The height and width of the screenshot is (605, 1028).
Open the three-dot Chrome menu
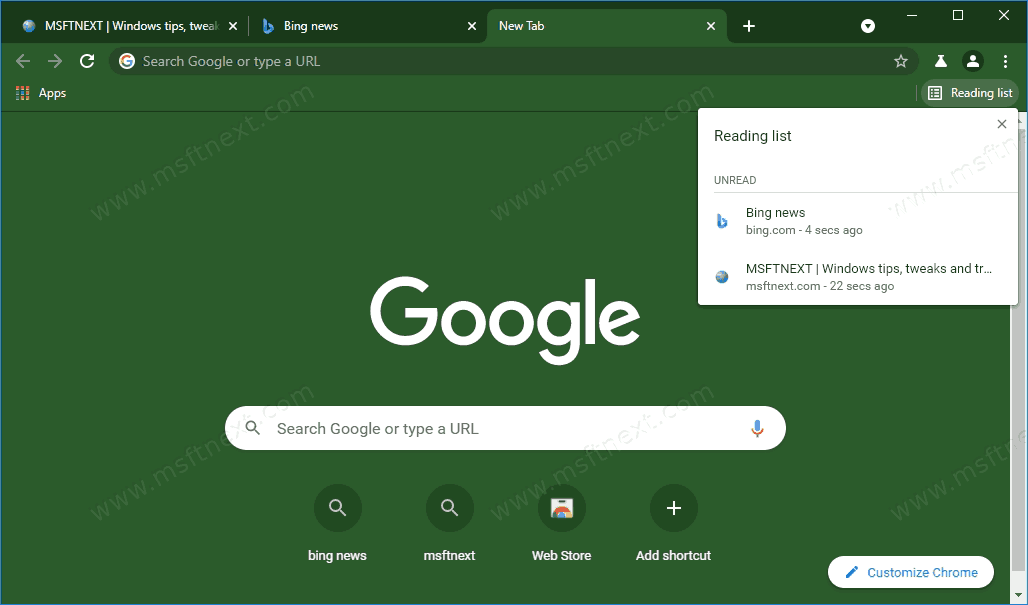[x=1005, y=61]
